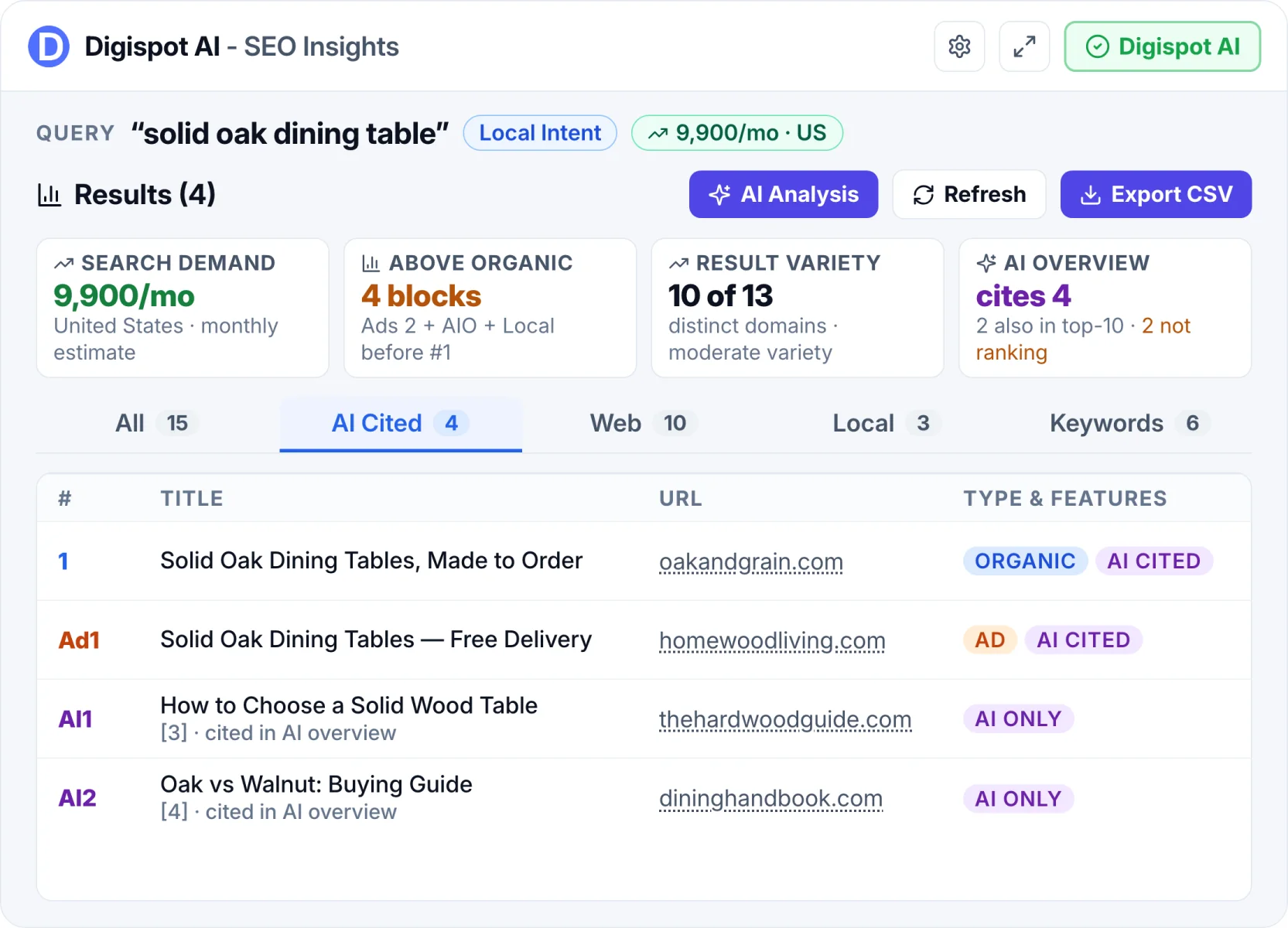Select 'How to Choose a Solid Wood Table'
This screenshot has height=928, width=1288.
coord(349,705)
